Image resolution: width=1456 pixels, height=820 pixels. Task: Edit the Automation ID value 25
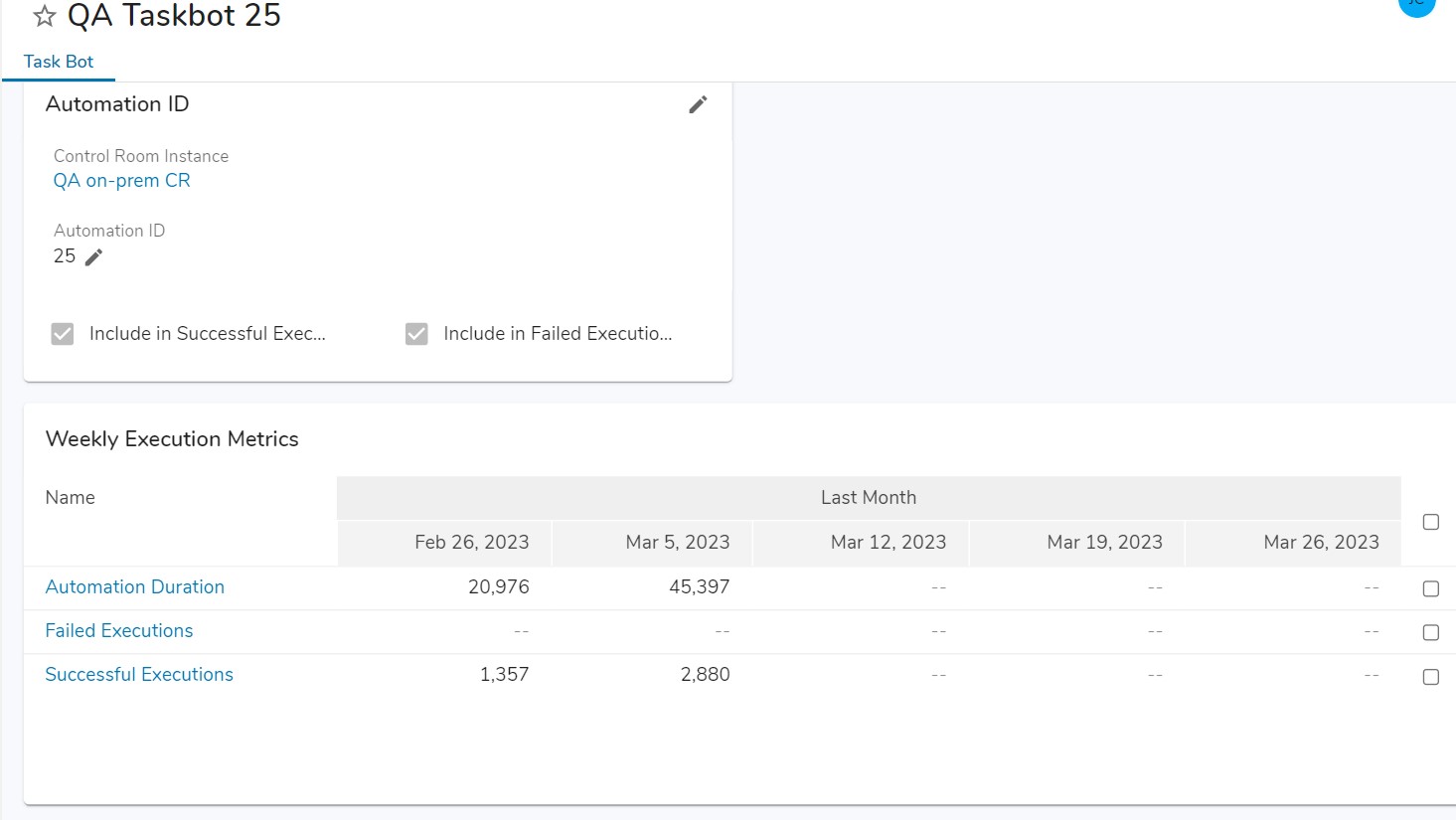pos(93,257)
